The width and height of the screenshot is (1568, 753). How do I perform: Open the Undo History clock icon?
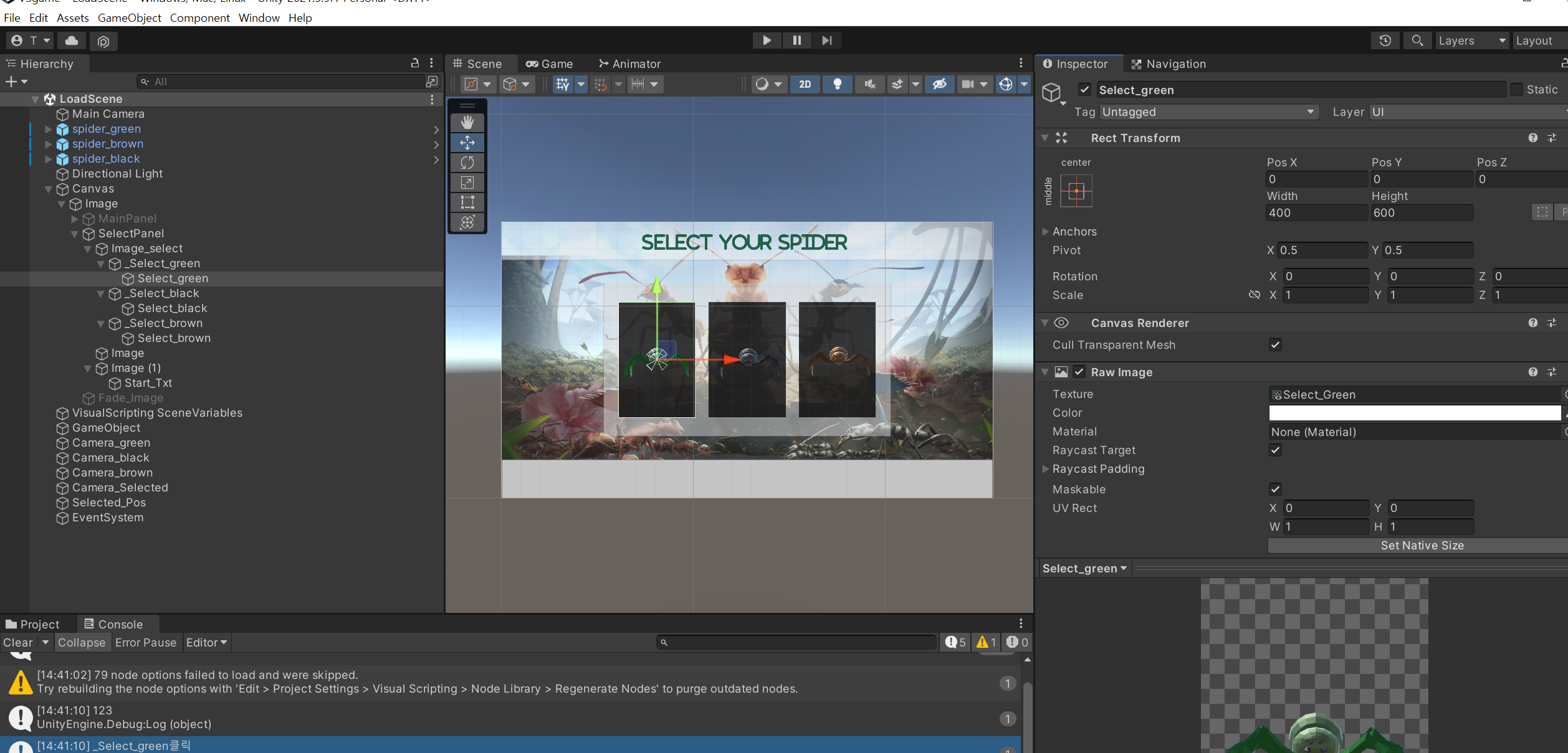click(1385, 40)
